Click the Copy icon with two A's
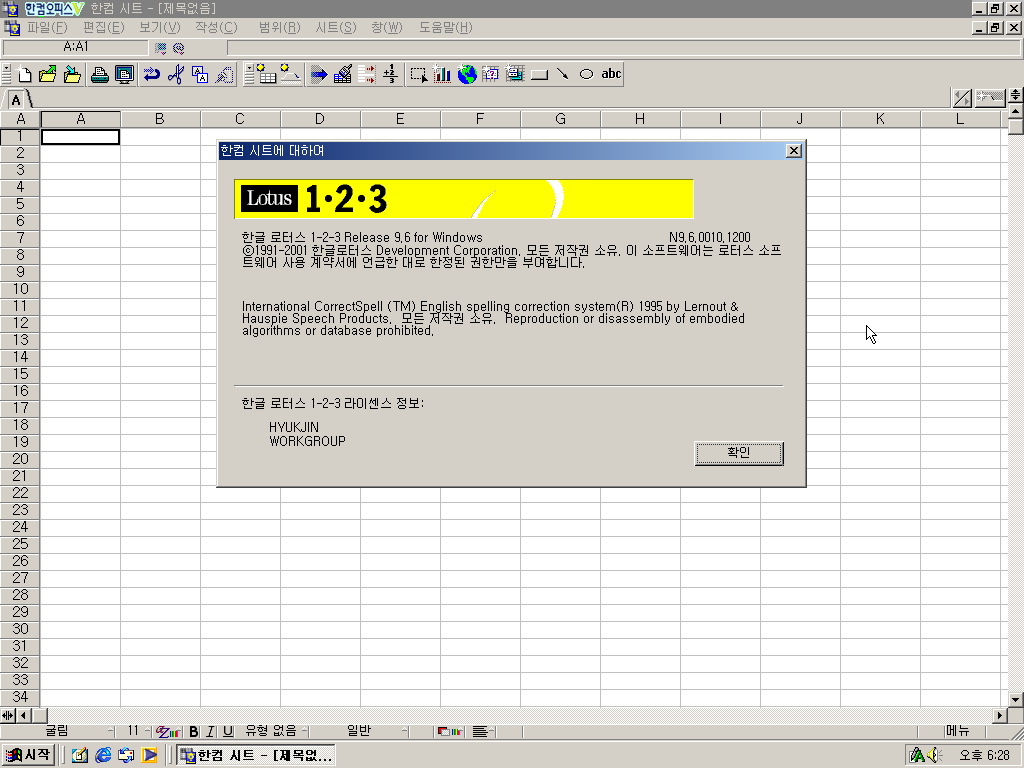This screenshot has width=1024, height=768. coord(200,74)
